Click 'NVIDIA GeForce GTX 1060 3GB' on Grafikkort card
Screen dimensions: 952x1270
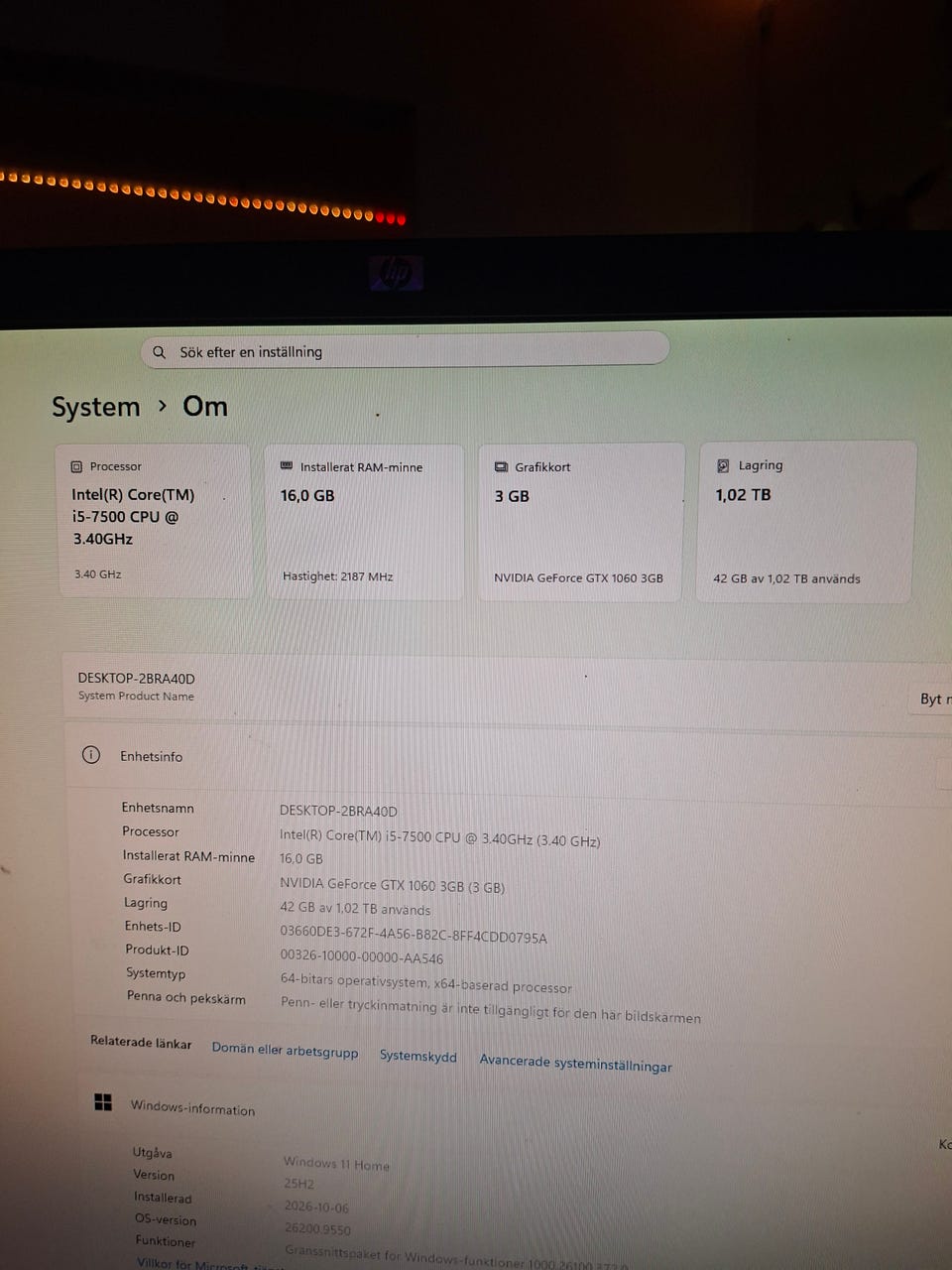(579, 577)
